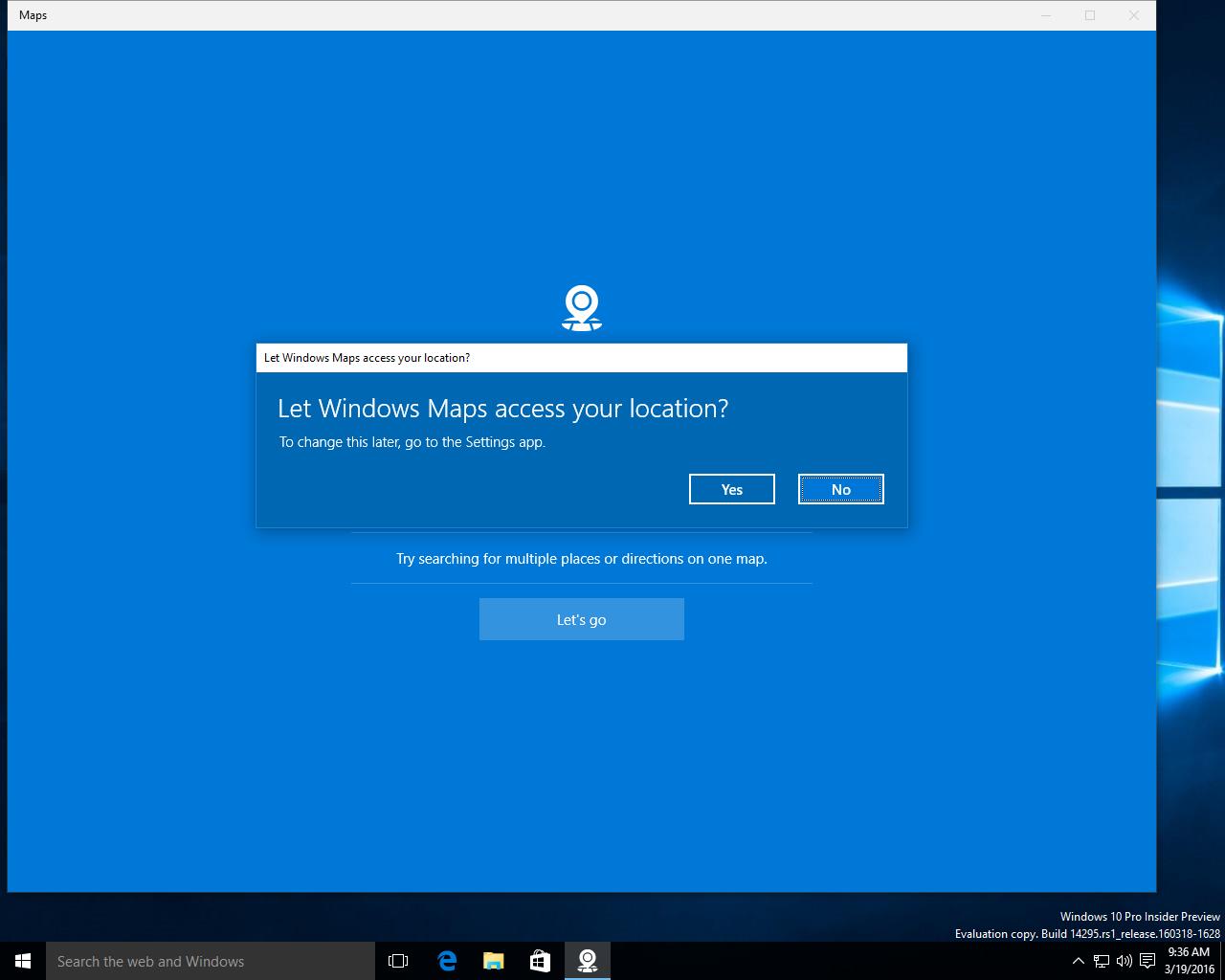Screen dimensions: 1225x980
Task: Open the Windows Store taskbar icon
Action: pyautogui.click(x=540, y=961)
